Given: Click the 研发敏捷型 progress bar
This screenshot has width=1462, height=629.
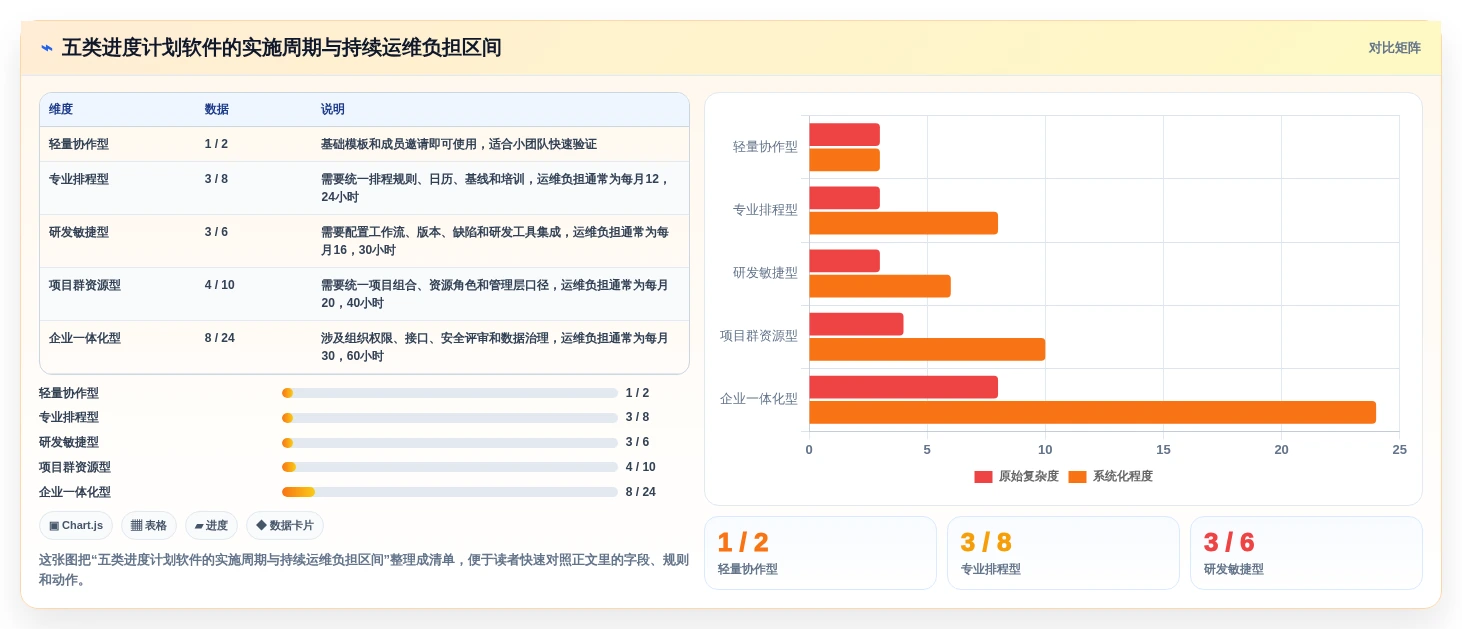Looking at the screenshot, I should pyautogui.click(x=450, y=443).
